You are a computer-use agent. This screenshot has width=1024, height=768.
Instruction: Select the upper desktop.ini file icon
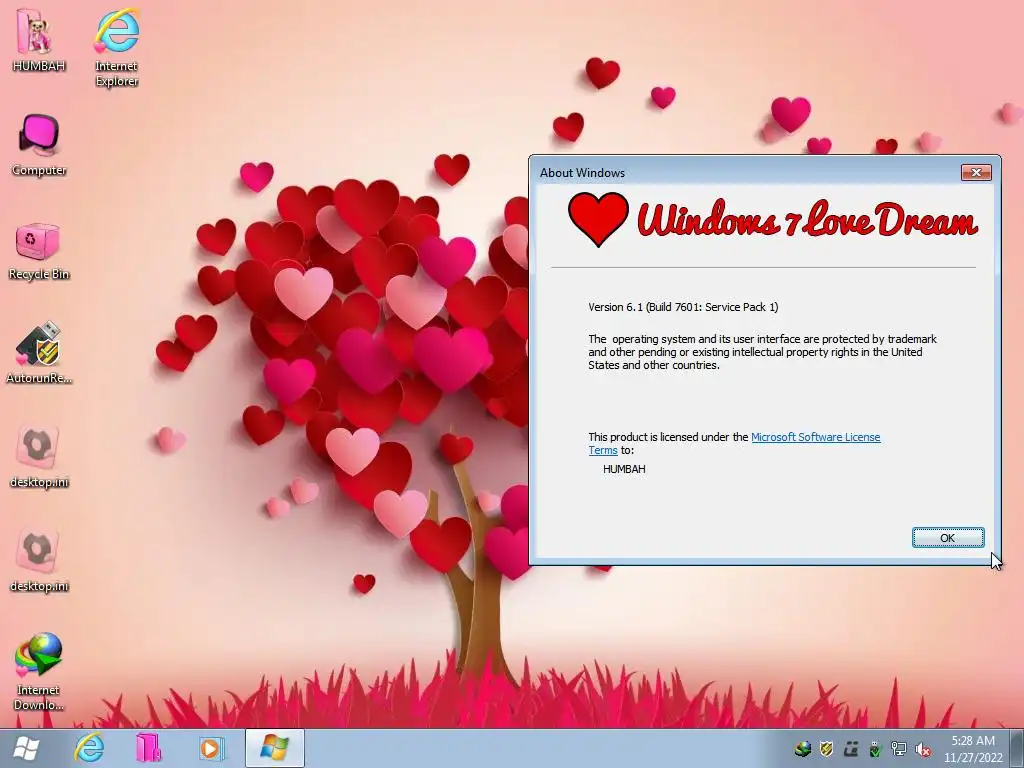click(x=39, y=457)
